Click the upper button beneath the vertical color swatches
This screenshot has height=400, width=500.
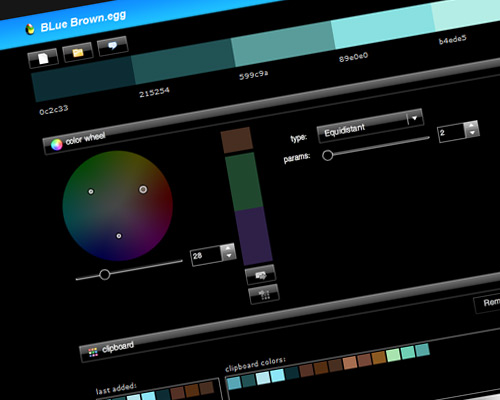click(261, 275)
